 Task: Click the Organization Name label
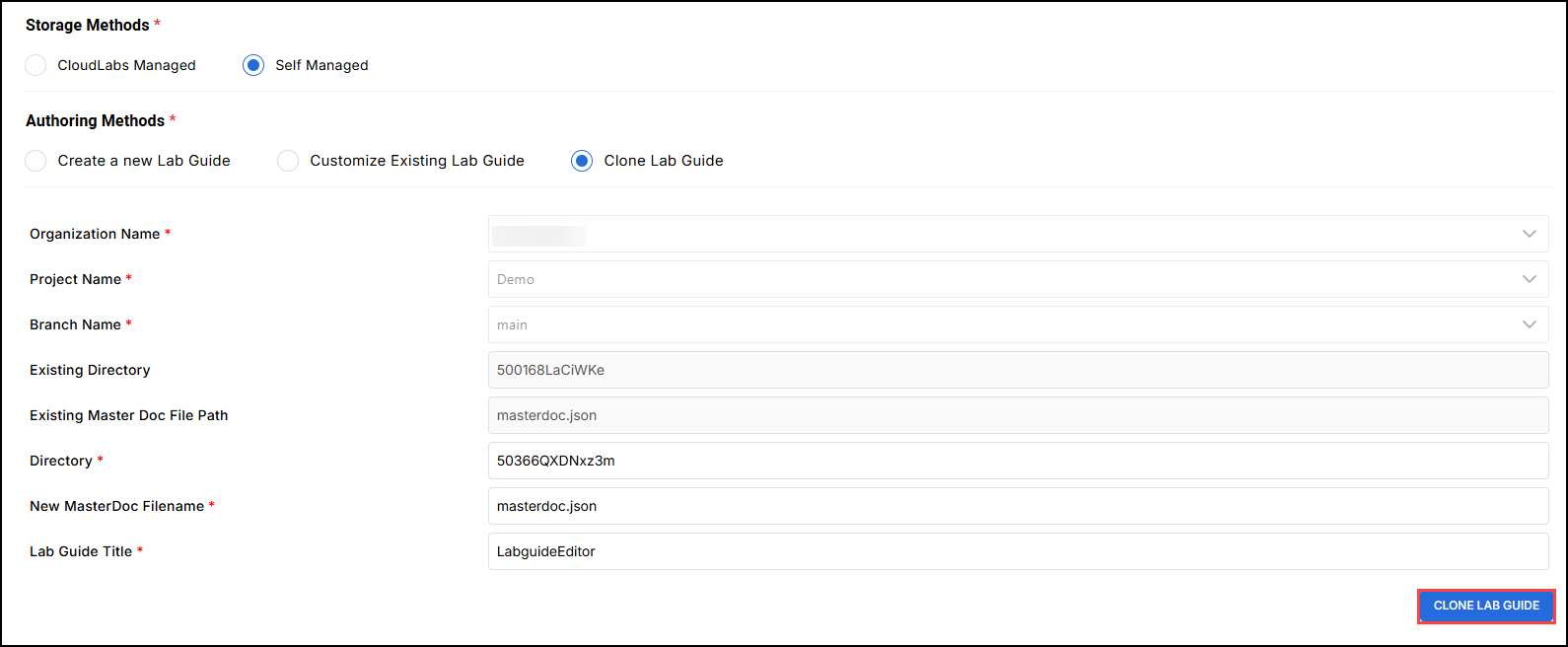pos(95,234)
